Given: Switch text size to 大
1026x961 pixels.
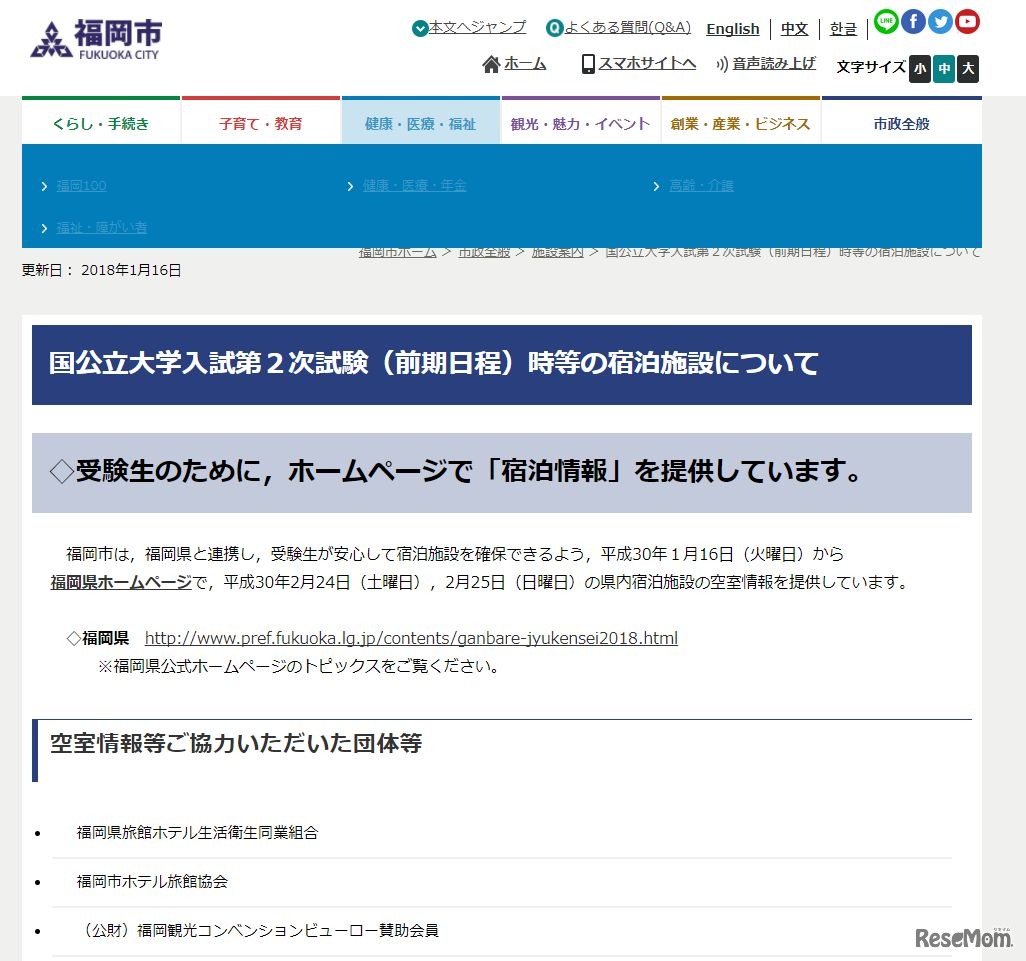Looking at the screenshot, I should 968,69.
